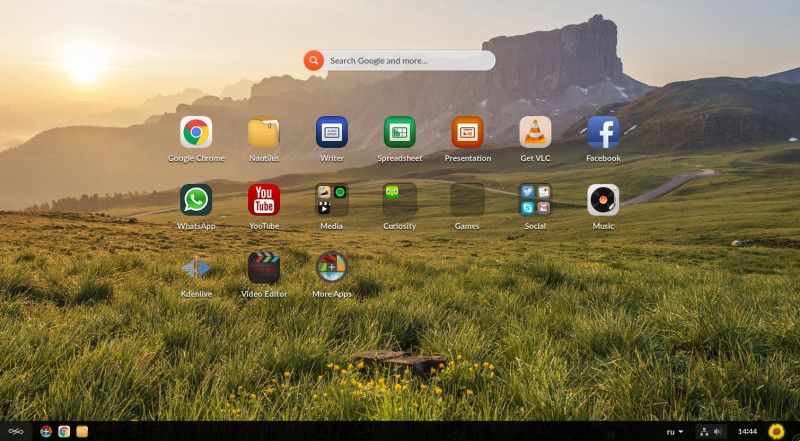Click the orange search magnifier button
800x441 pixels.
point(314,60)
